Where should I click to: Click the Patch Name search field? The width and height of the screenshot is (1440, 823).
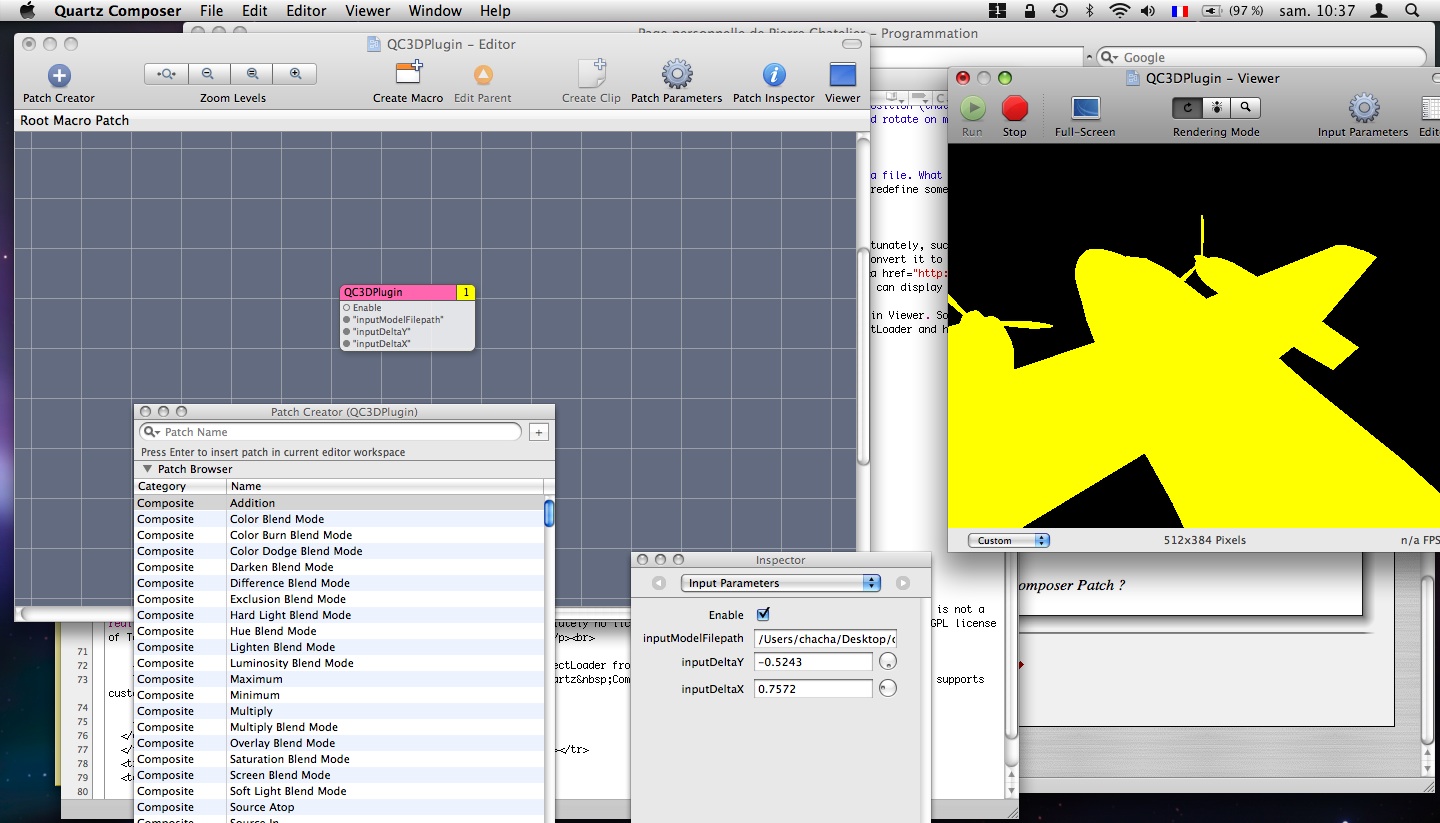(x=330, y=432)
